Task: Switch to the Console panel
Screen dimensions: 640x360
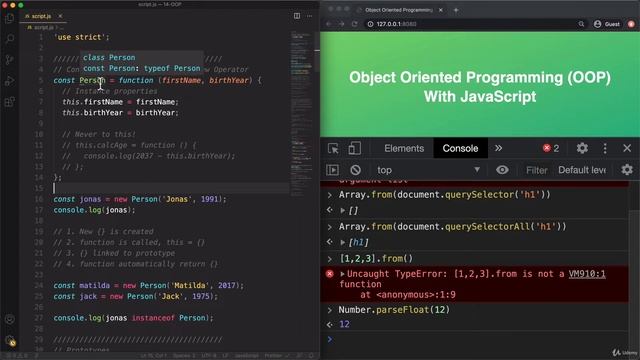Action: 460,148
